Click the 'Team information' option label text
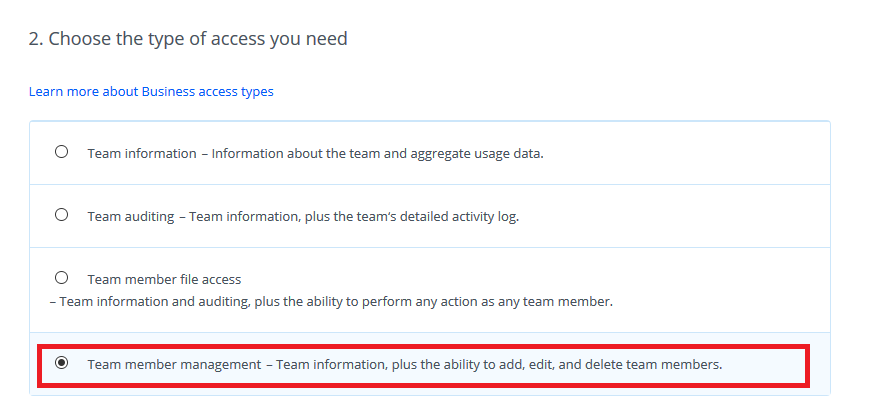Image resolution: width=887 pixels, height=411 pixels. [141, 154]
